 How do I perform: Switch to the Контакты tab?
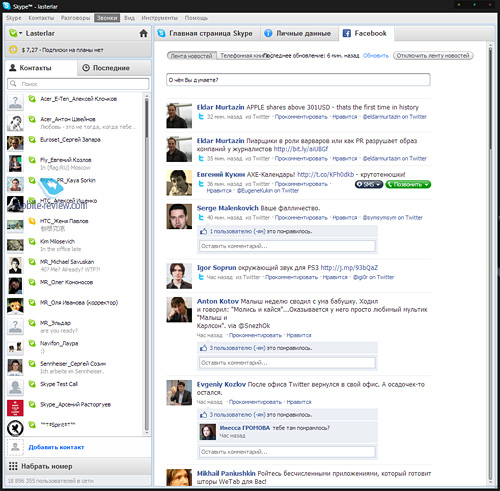click(x=41, y=68)
